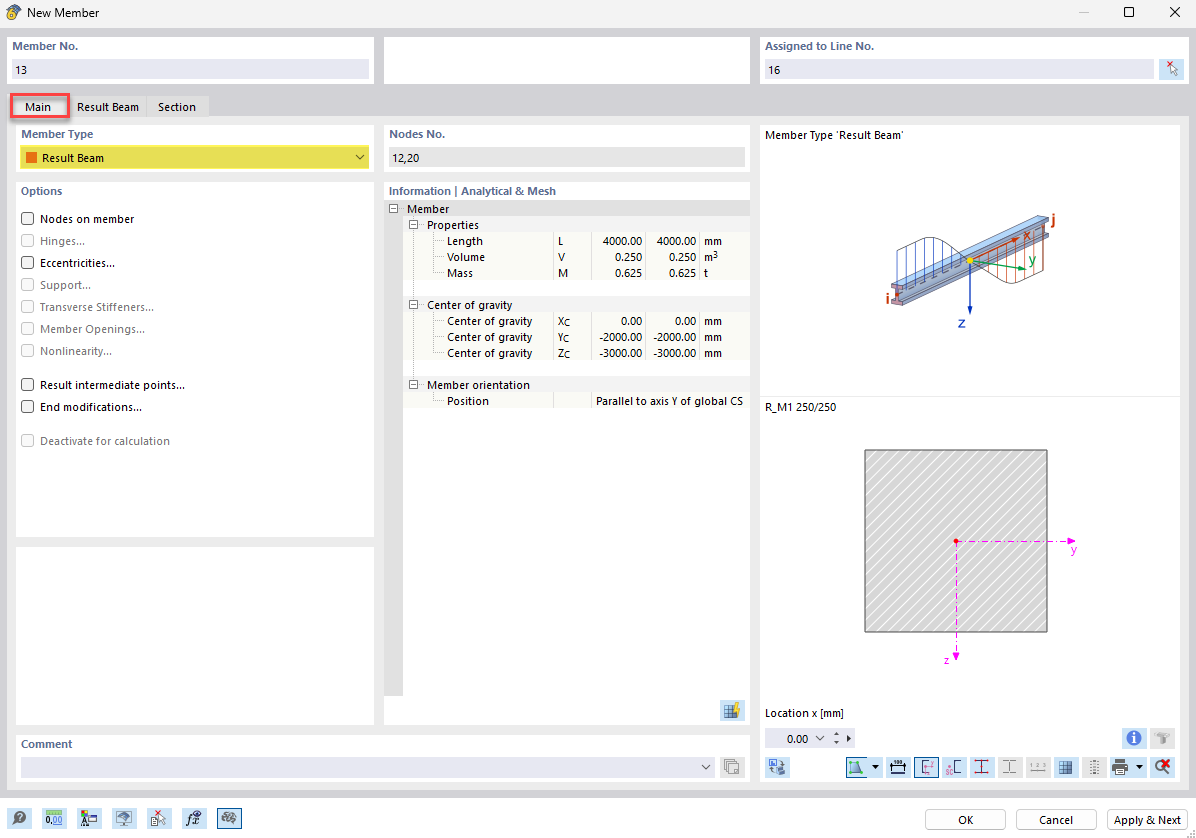Click arrow right of Location x stepper
The width and height of the screenshot is (1196, 838).
(849, 738)
